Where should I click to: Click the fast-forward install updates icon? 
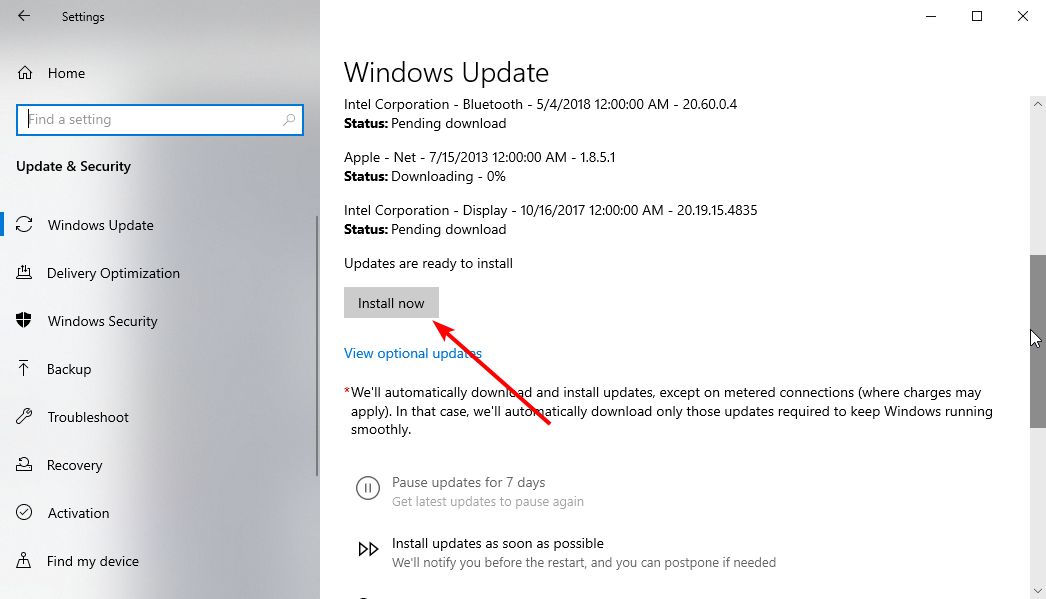click(x=368, y=549)
